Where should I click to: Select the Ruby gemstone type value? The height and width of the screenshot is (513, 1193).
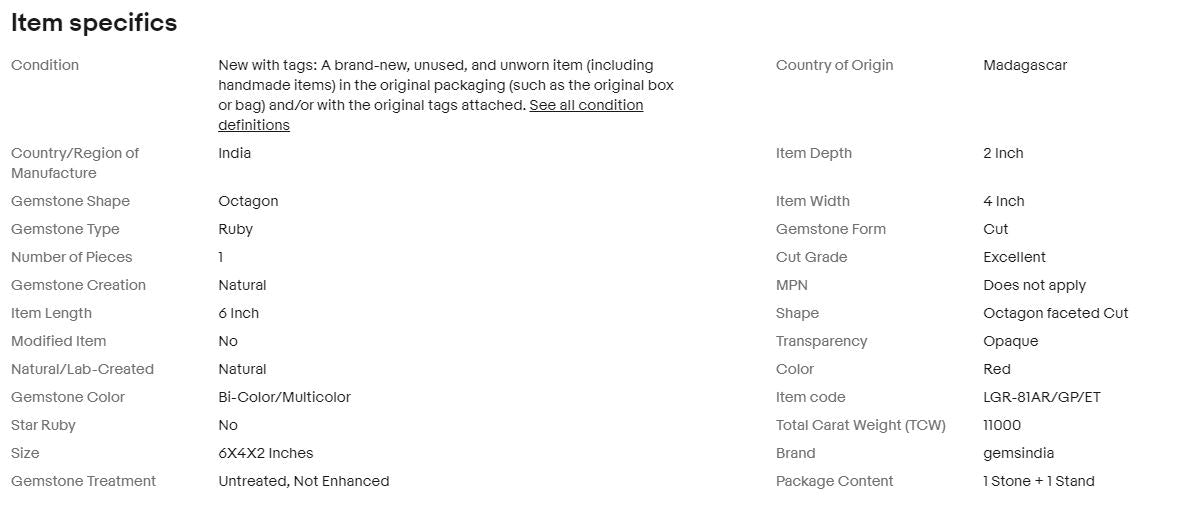[x=235, y=230]
